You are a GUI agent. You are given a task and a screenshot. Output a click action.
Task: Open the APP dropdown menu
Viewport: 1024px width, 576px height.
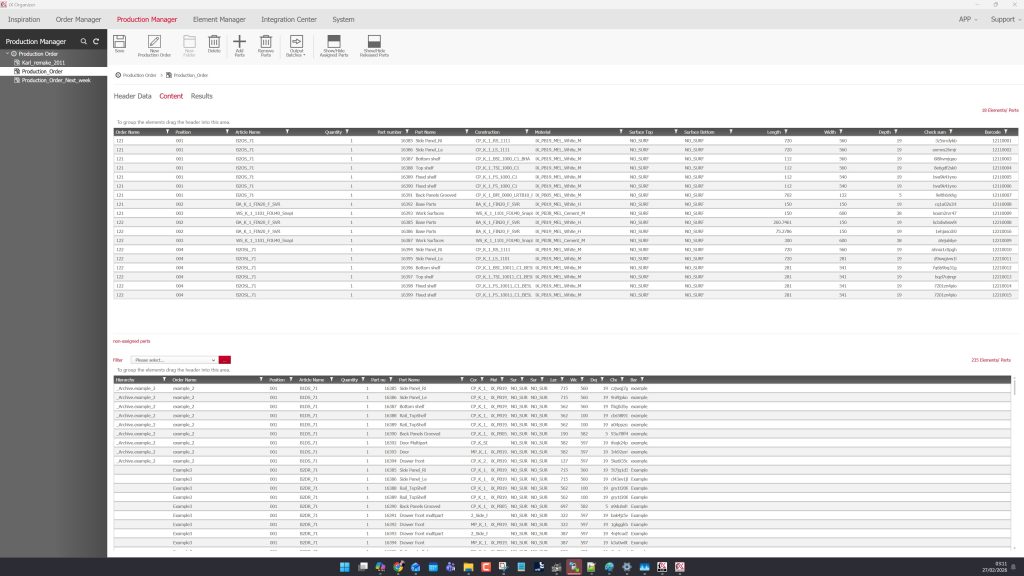click(x=966, y=19)
